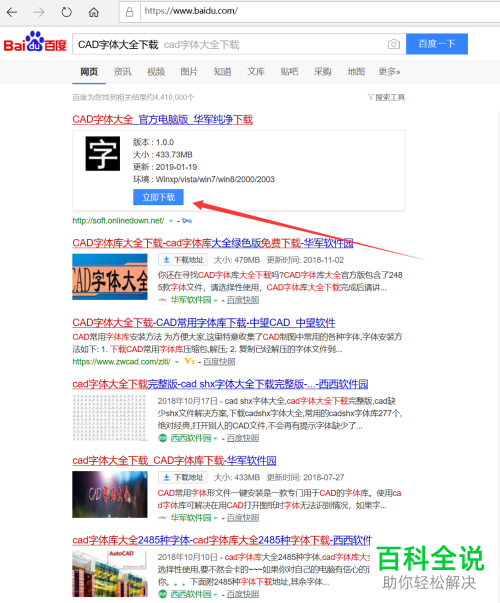The height and width of the screenshot is (603, 500).
Task: Open 百度快照 link for 479MB result
Action: tap(243, 300)
